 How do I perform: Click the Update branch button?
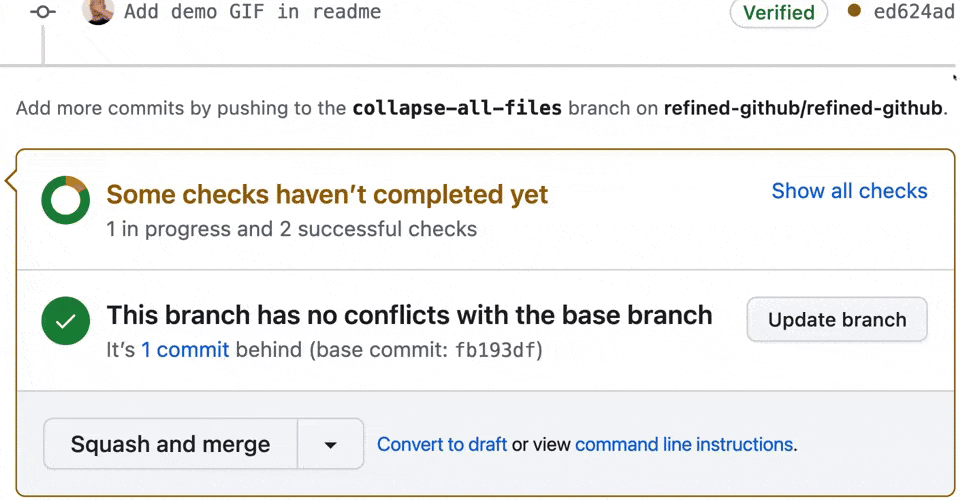pos(837,319)
